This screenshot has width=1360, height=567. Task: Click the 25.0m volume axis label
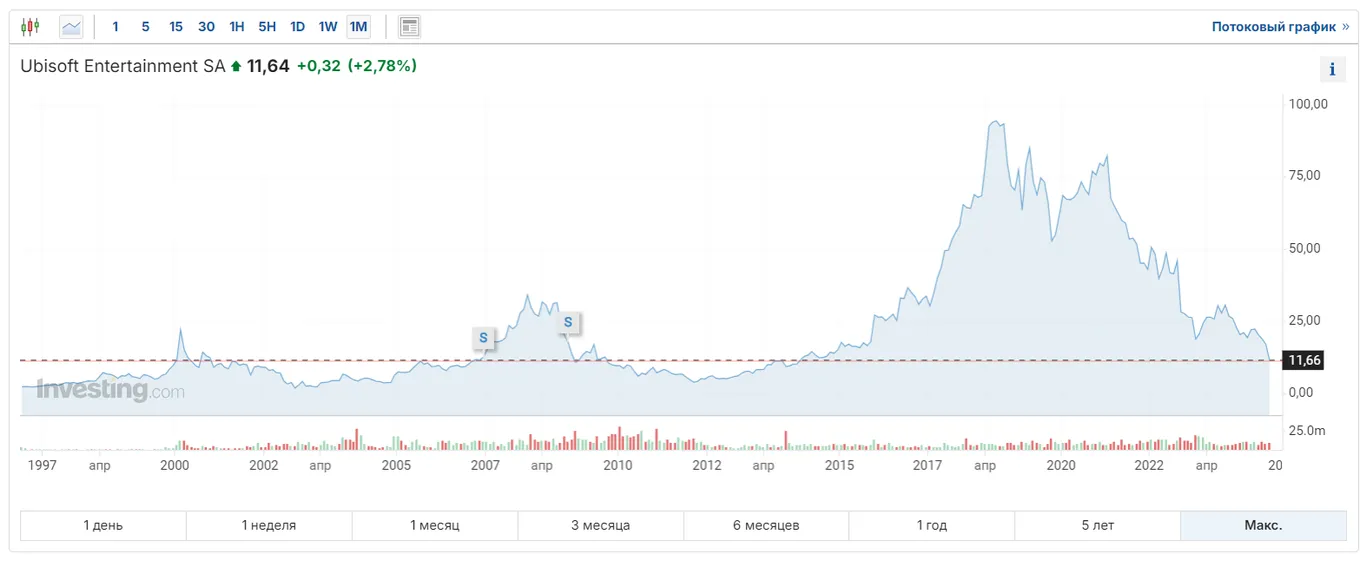point(1307,431)
